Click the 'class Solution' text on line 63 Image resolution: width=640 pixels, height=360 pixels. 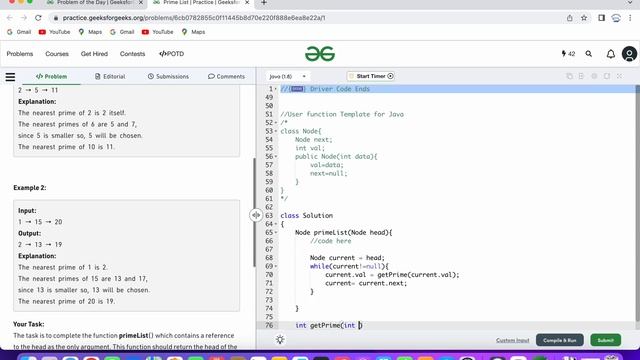[x=307, y=216]
